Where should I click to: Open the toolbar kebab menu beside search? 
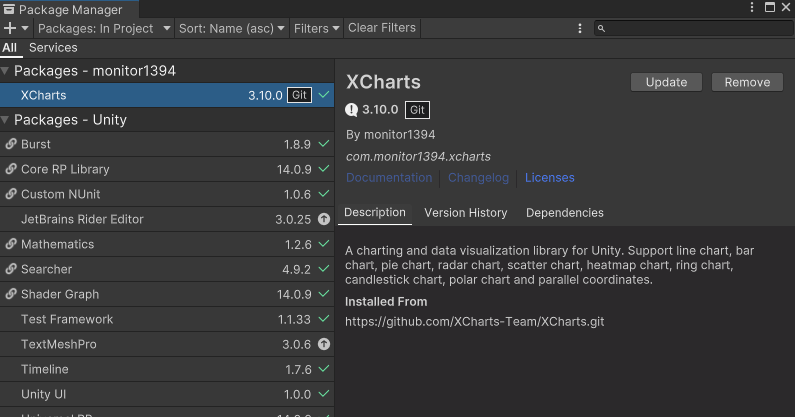(580, 28)
